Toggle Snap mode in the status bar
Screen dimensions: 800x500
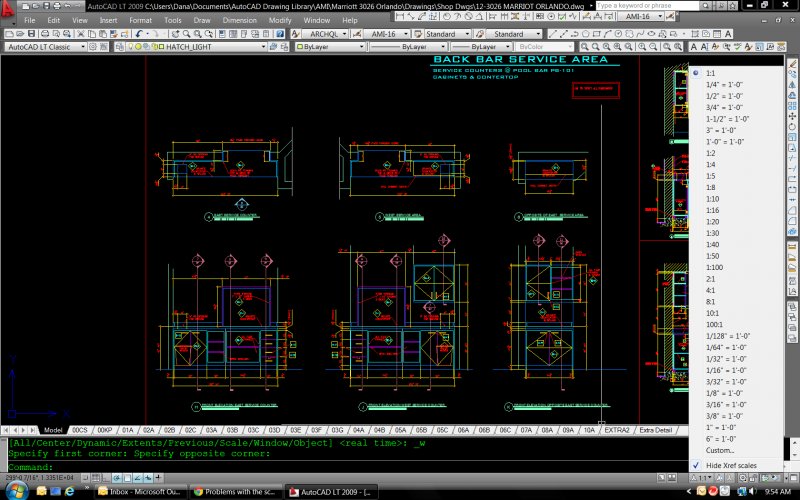click(85, 478)
